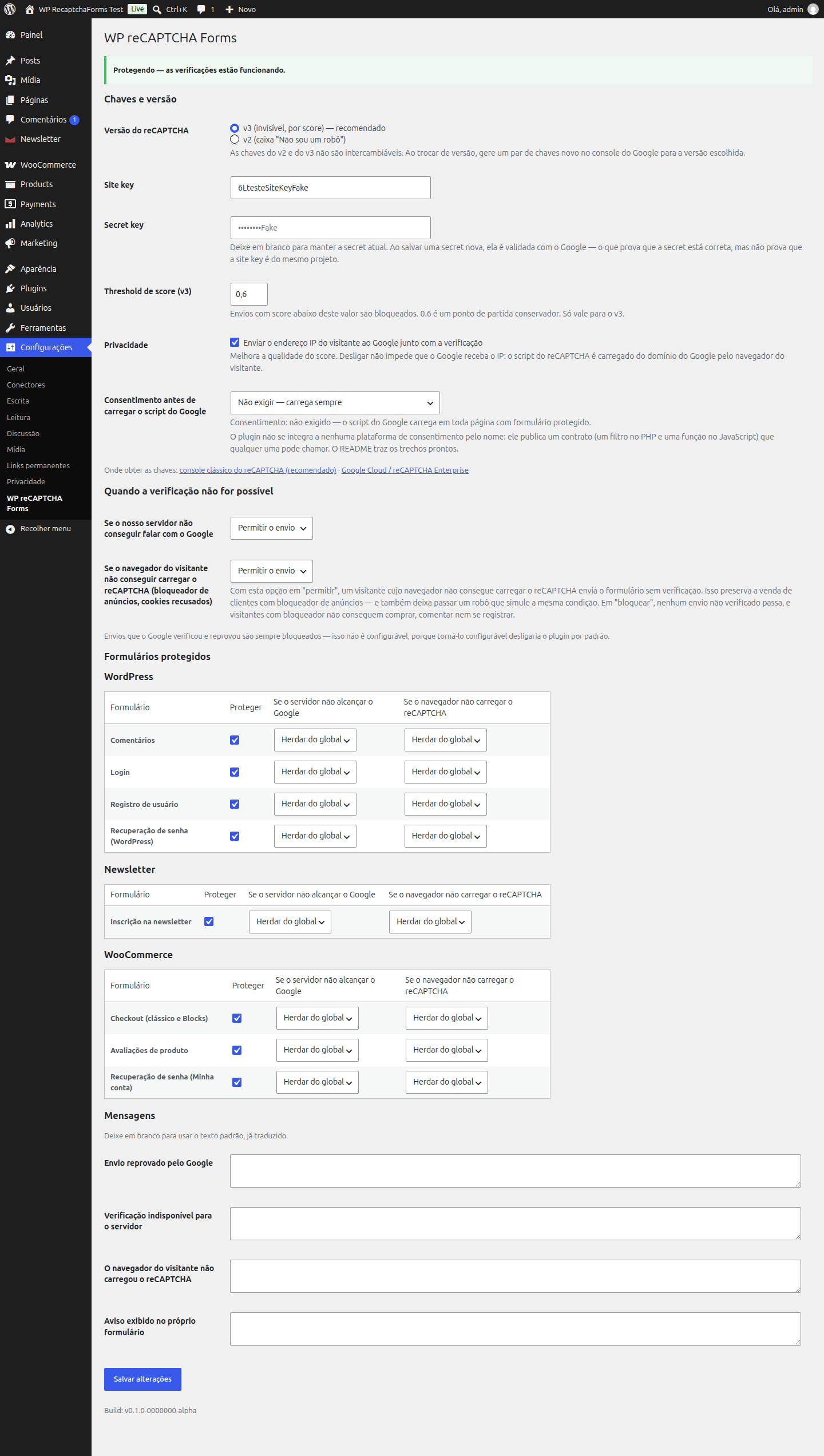
Task: Open newsletter server fallback dropdown
Action: coord(290,922)
